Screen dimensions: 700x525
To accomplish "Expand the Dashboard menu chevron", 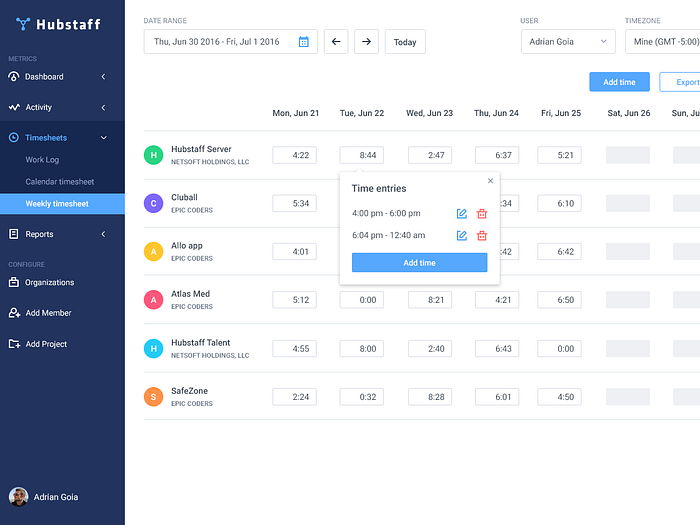I will [x=104, y=77].
